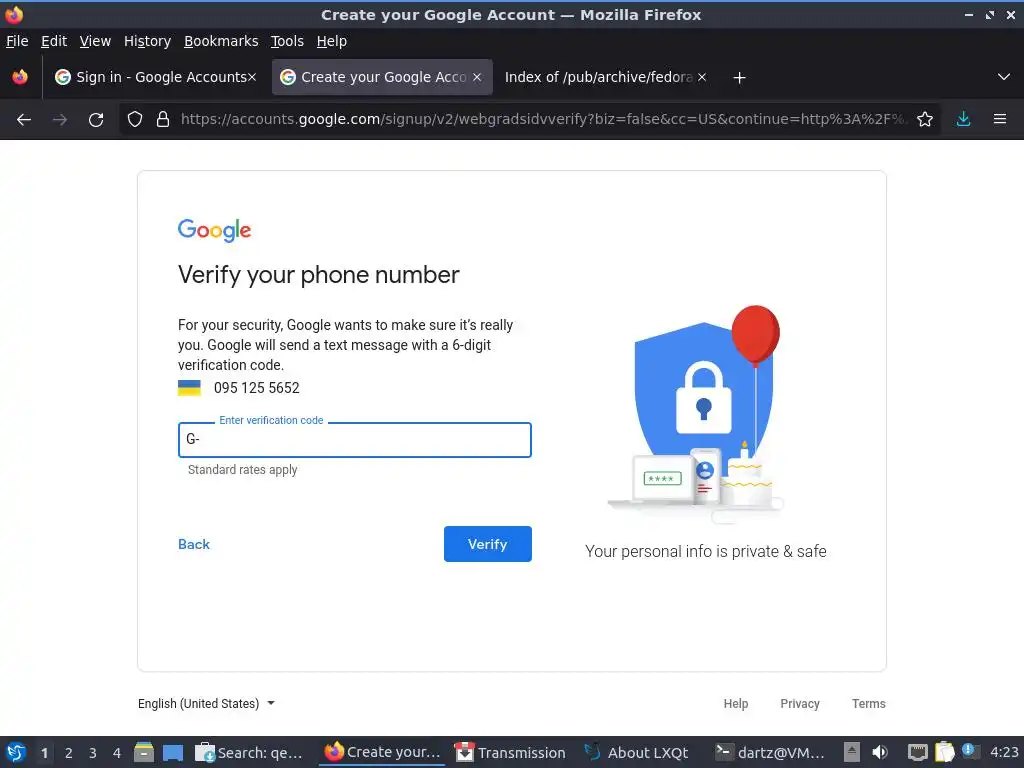1024x768 pixels.
Task: Expand the list all tabs chevron
Action: click(1004, 77)
